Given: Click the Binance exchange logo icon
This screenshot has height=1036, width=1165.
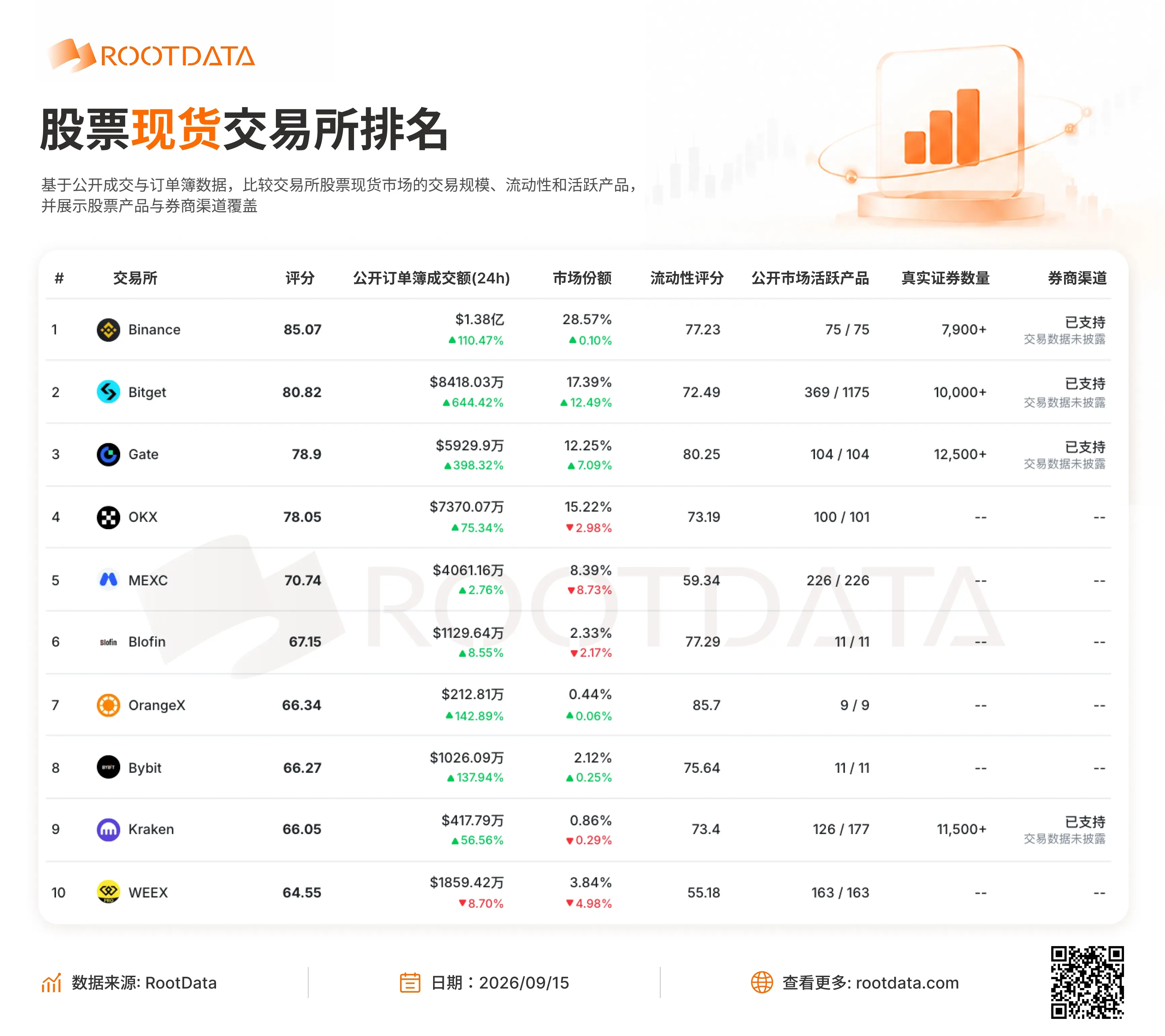Looking at the screenshot, I should (x=108, y=330).
